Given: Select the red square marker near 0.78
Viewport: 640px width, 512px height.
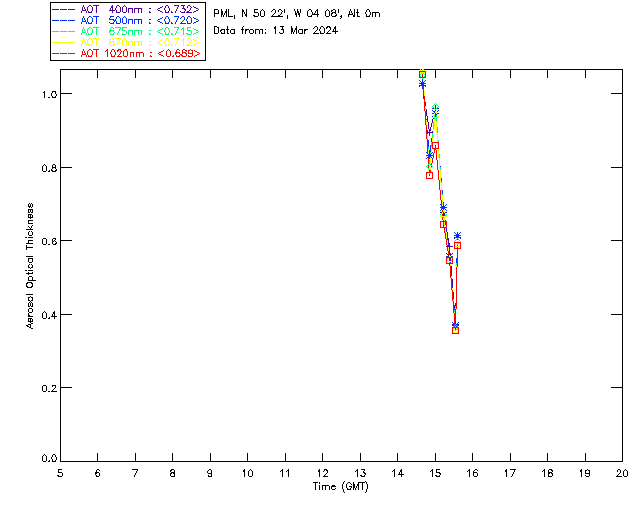Looking at the screenshot, I should [x=429, y=175].
